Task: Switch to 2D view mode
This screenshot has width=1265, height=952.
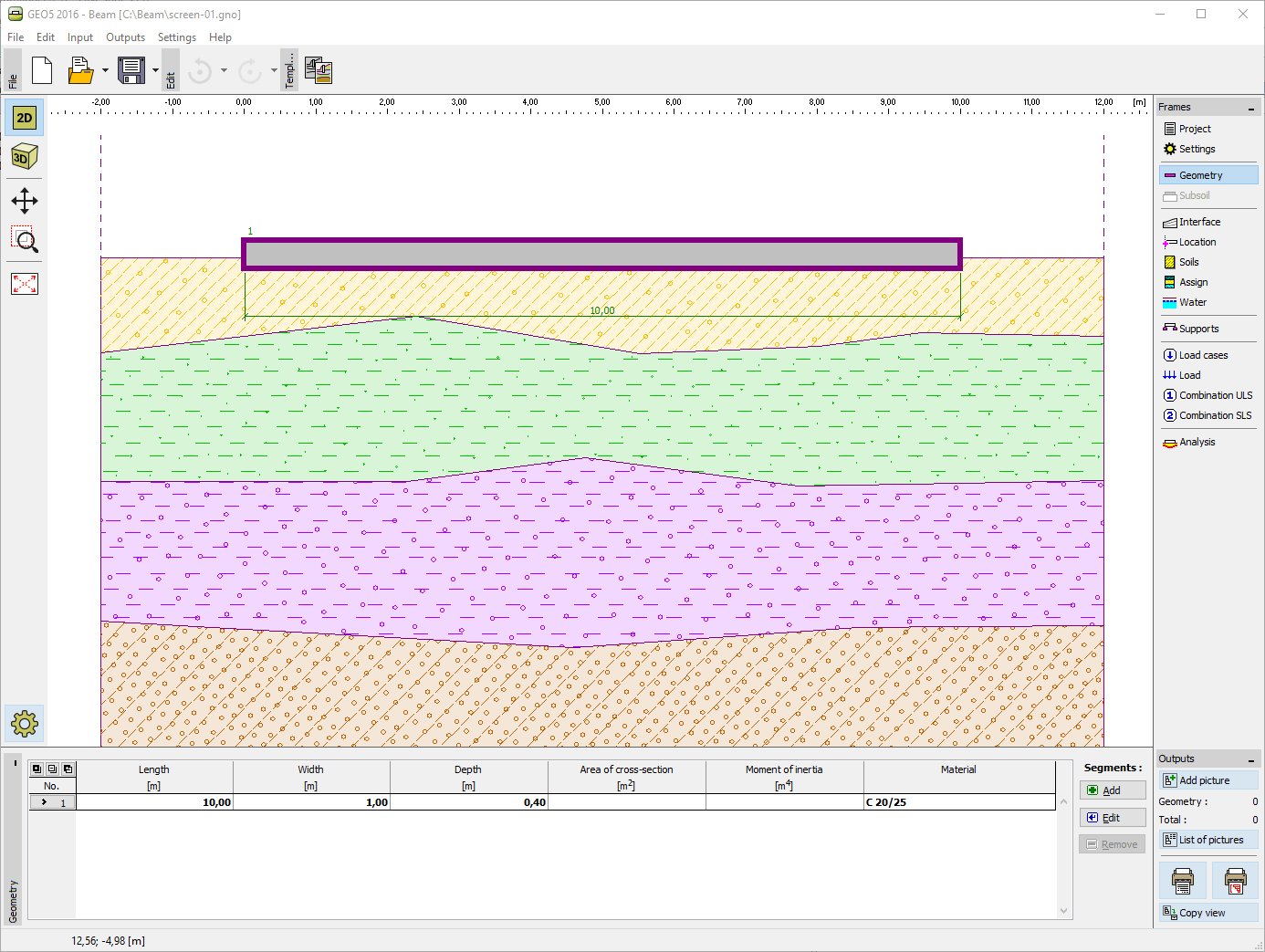Action: pyautogui.click(x=25, y=118)
